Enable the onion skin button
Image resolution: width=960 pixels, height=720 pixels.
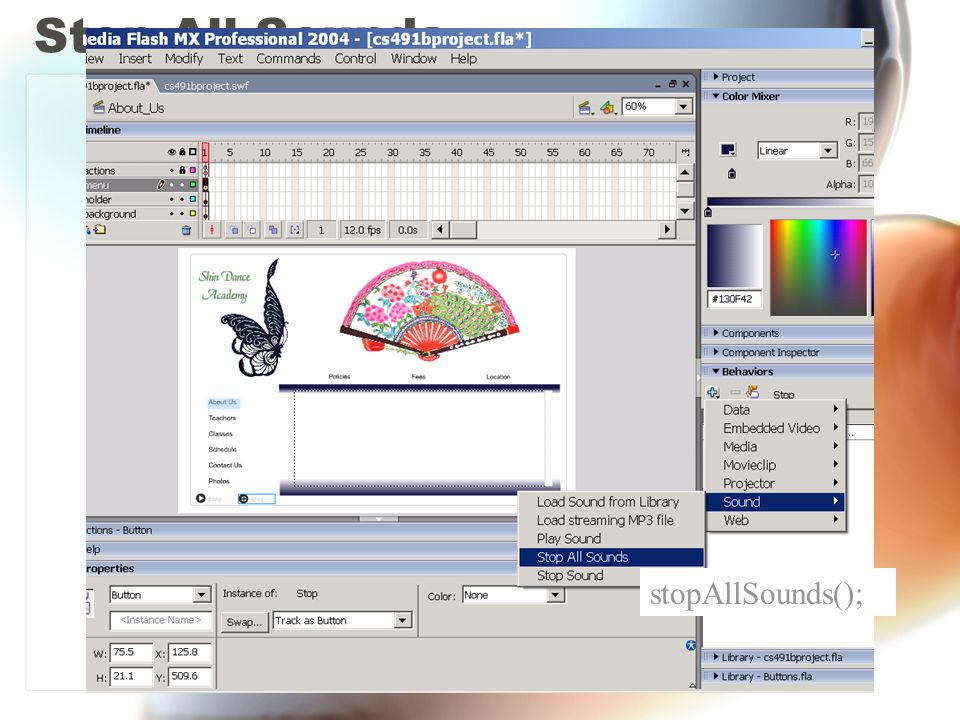pyautogui.click(x=234, y=230)
